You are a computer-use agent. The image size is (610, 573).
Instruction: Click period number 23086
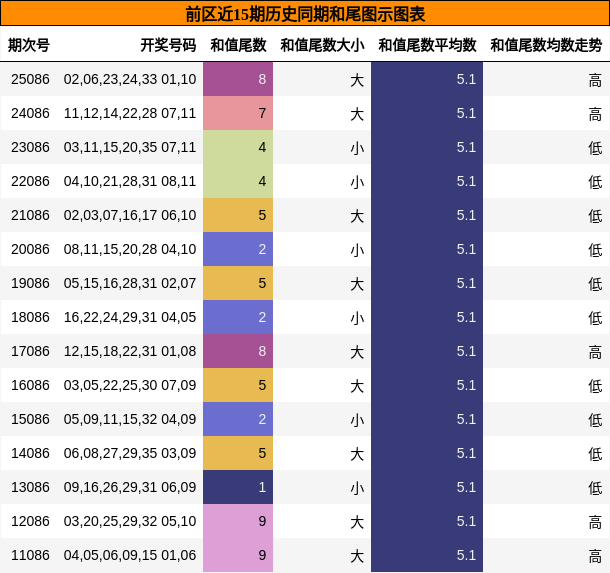click(x=30, y=147)
